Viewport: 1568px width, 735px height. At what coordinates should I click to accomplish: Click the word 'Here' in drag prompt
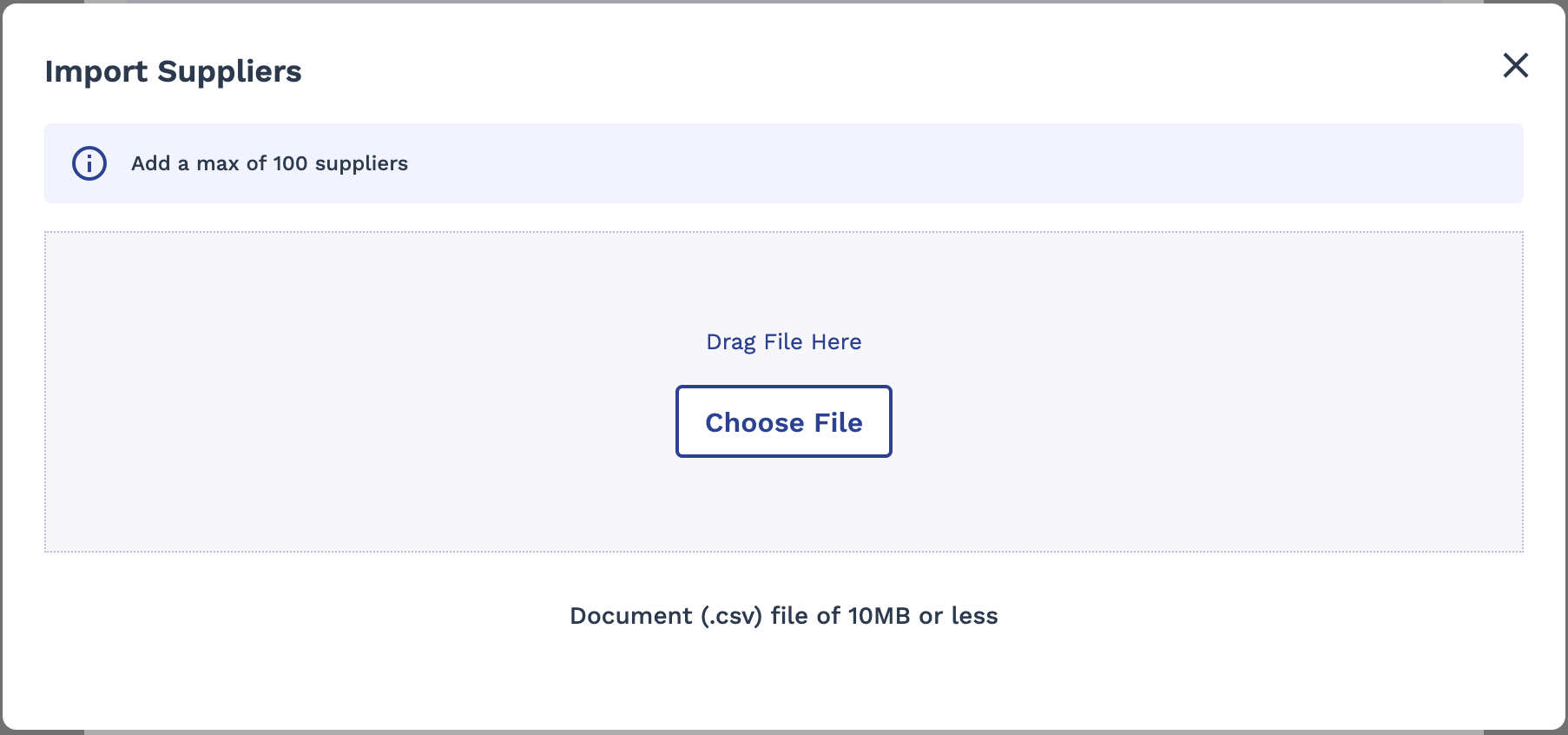tap(837, 341)
